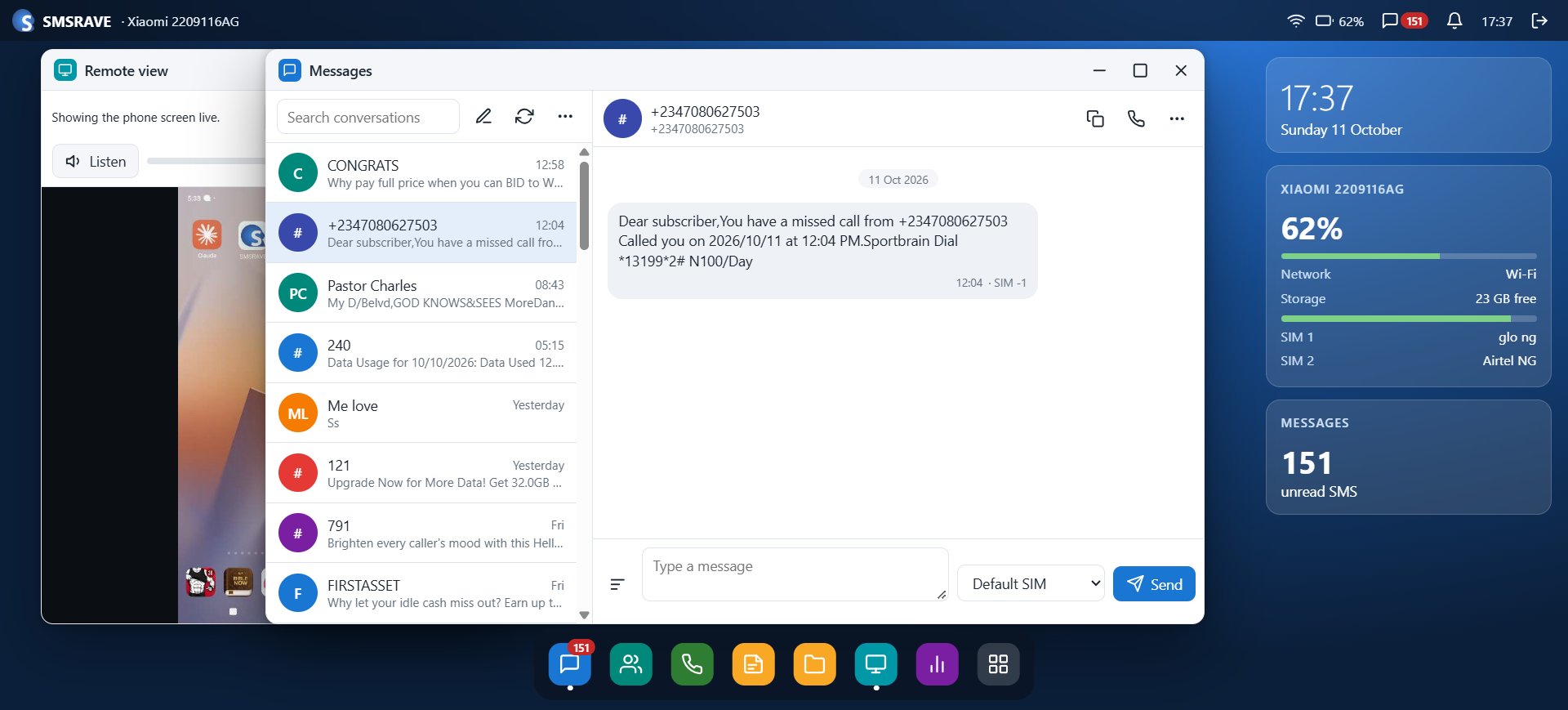
Task: Open more options for the conversation list
Action: (x=565, y=117)
